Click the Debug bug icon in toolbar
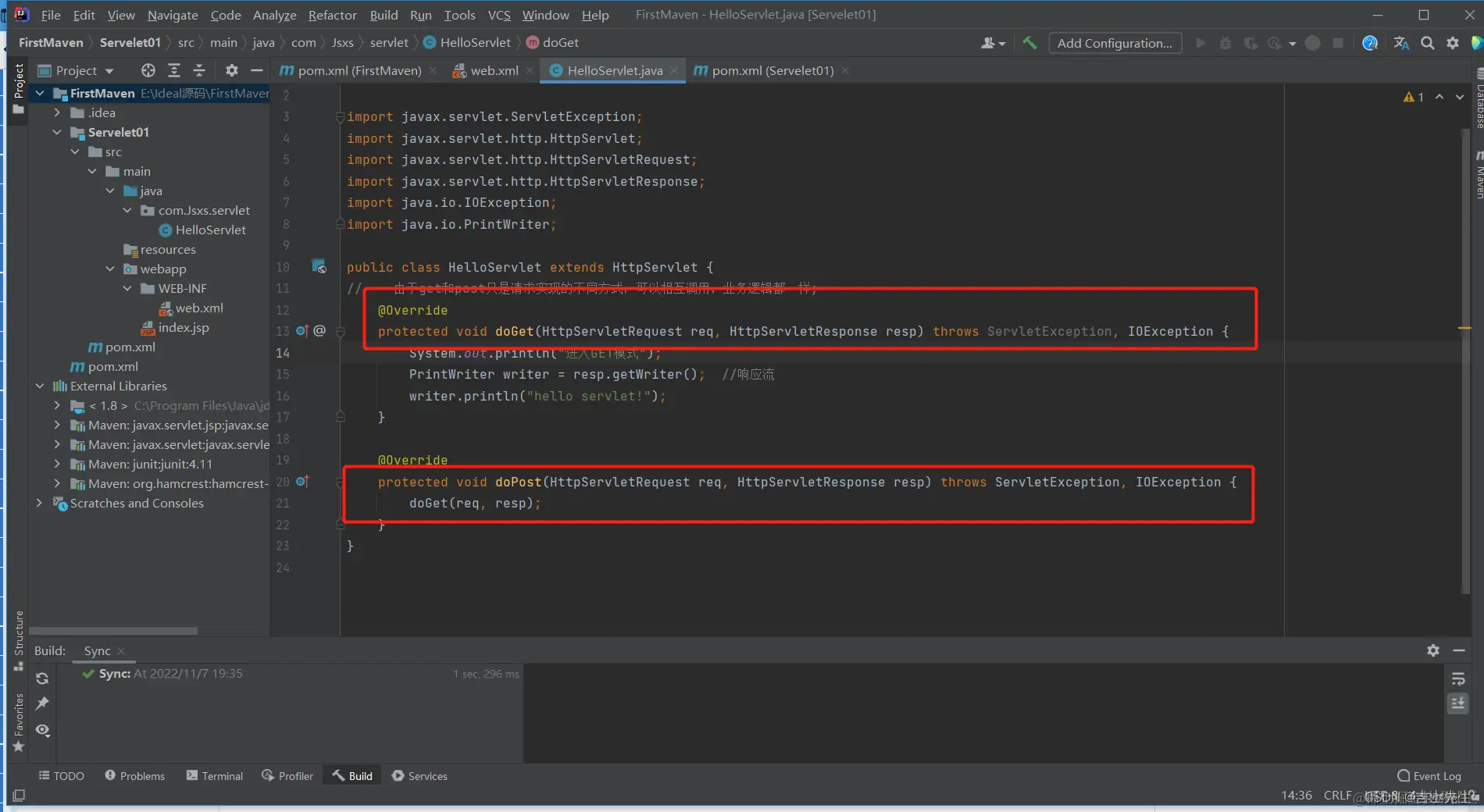Viewport: 1484px width, 812px height. [x=1225, y=43]
